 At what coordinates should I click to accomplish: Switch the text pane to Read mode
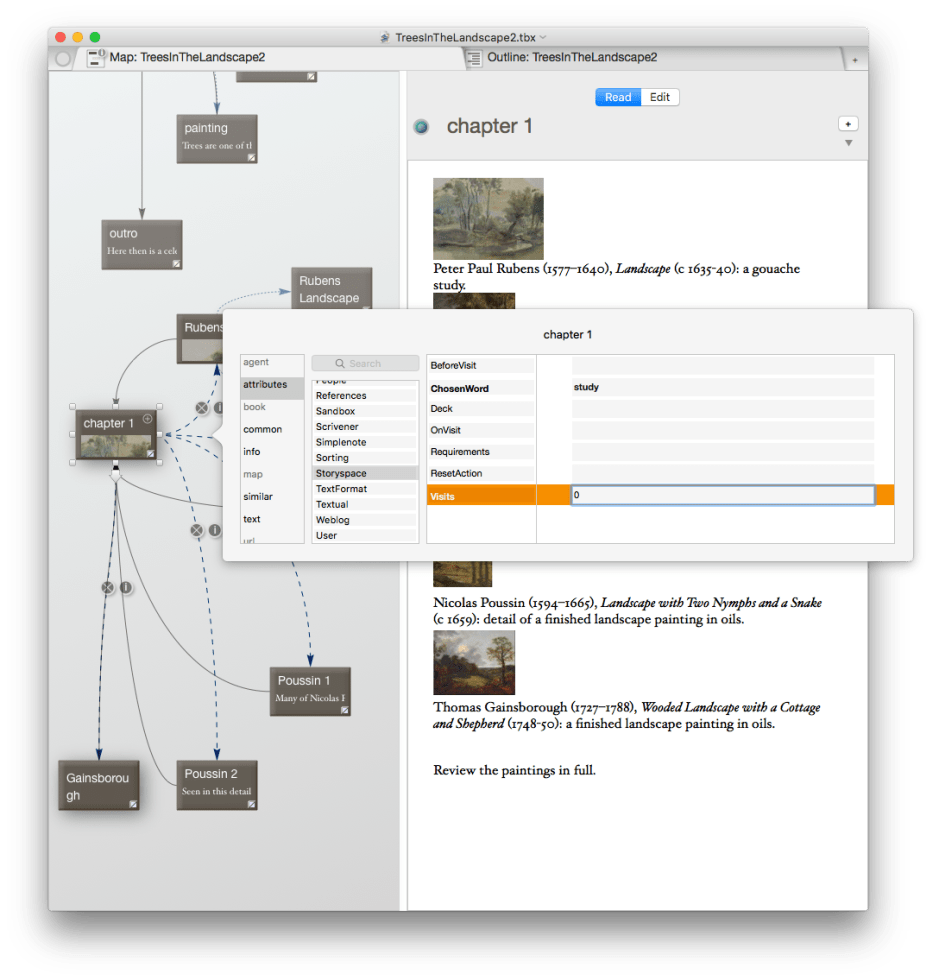pyautogui.click(x=618, y=97)
